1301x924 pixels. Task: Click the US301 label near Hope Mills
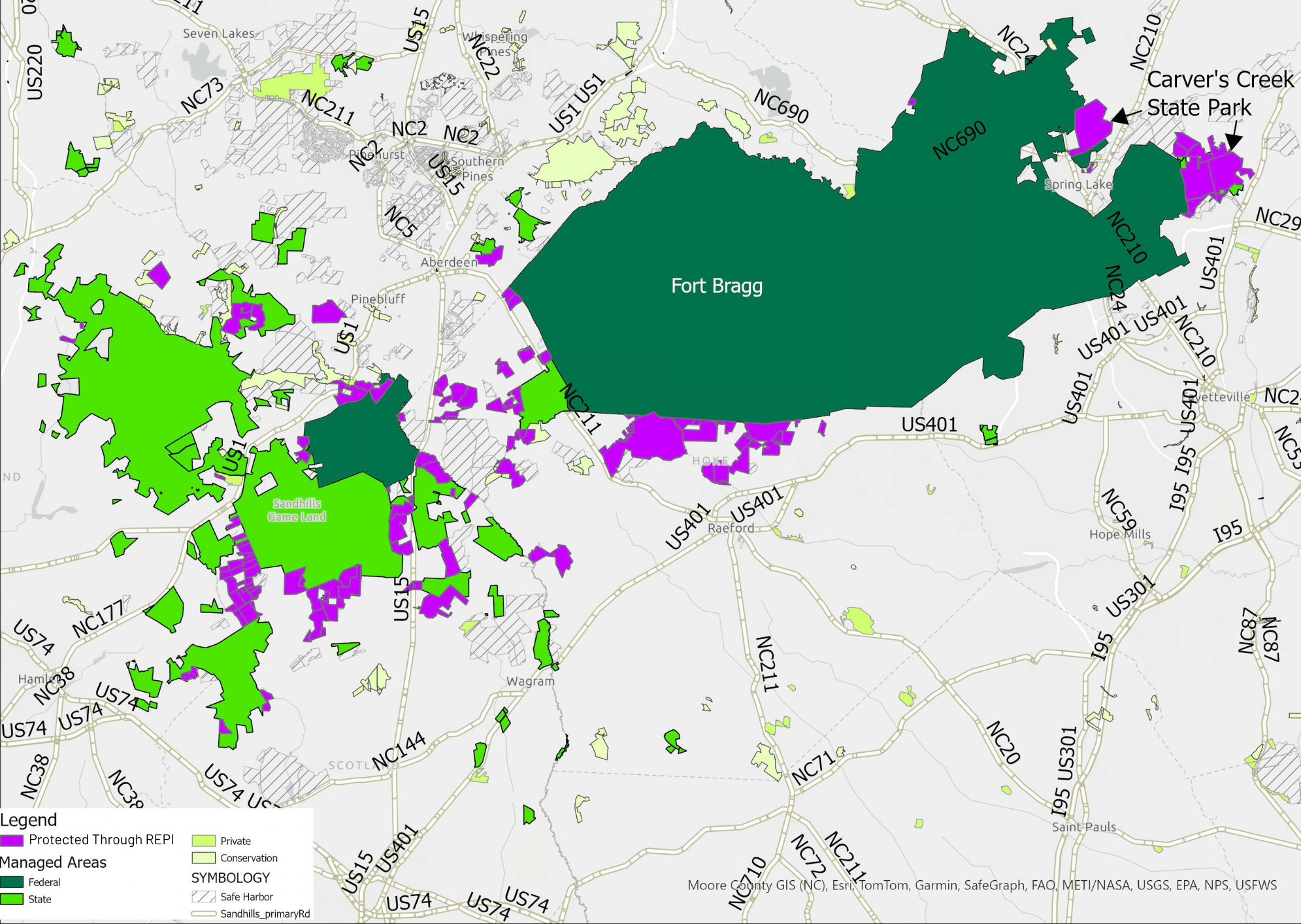1130,597
